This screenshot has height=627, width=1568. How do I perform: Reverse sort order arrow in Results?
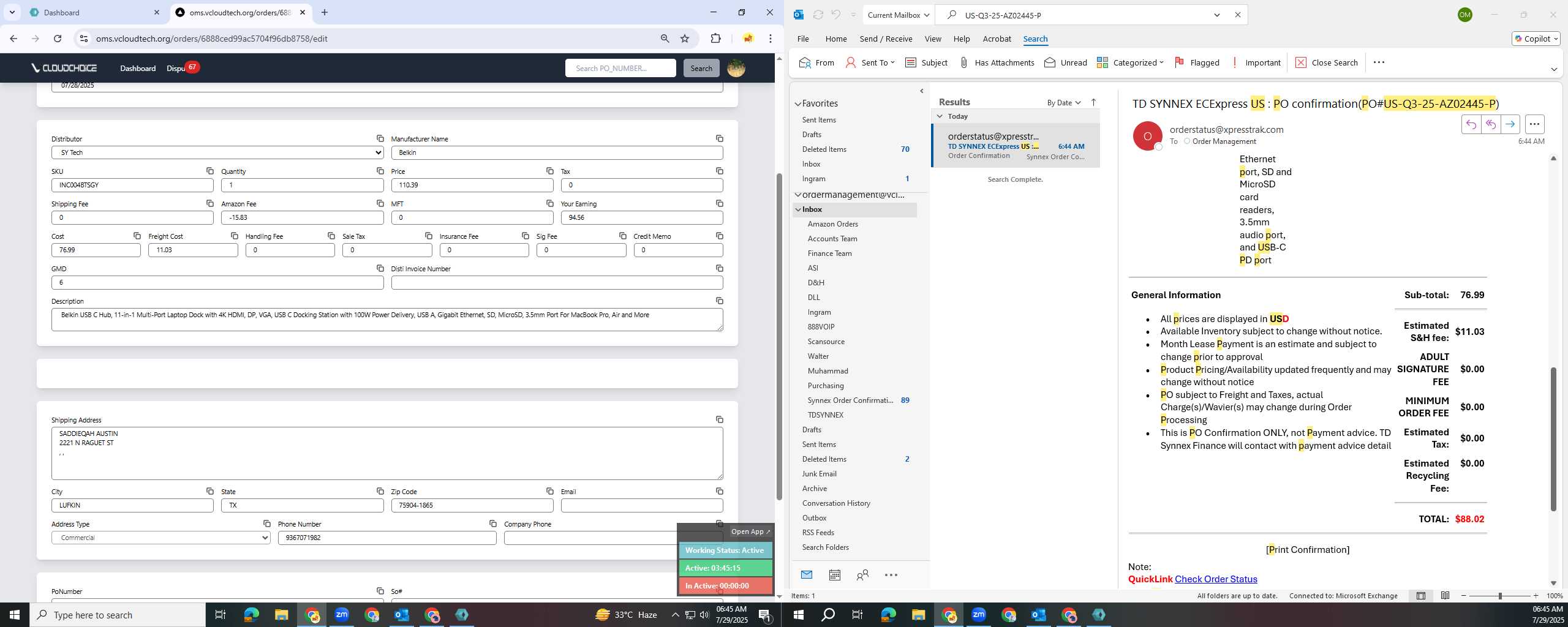1093,102
